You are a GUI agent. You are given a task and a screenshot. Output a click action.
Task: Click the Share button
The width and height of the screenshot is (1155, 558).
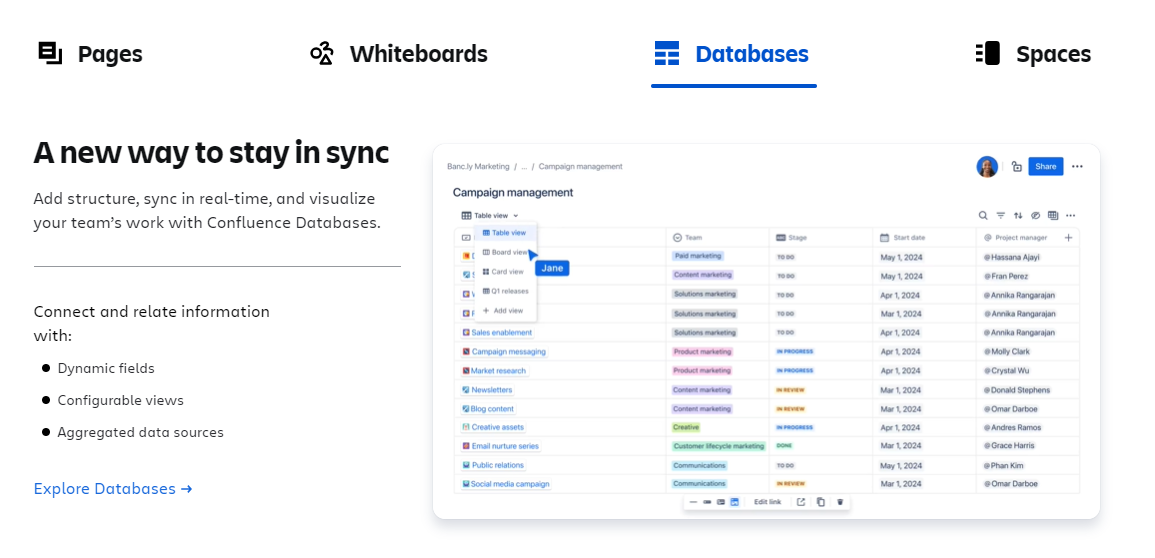1045,166
